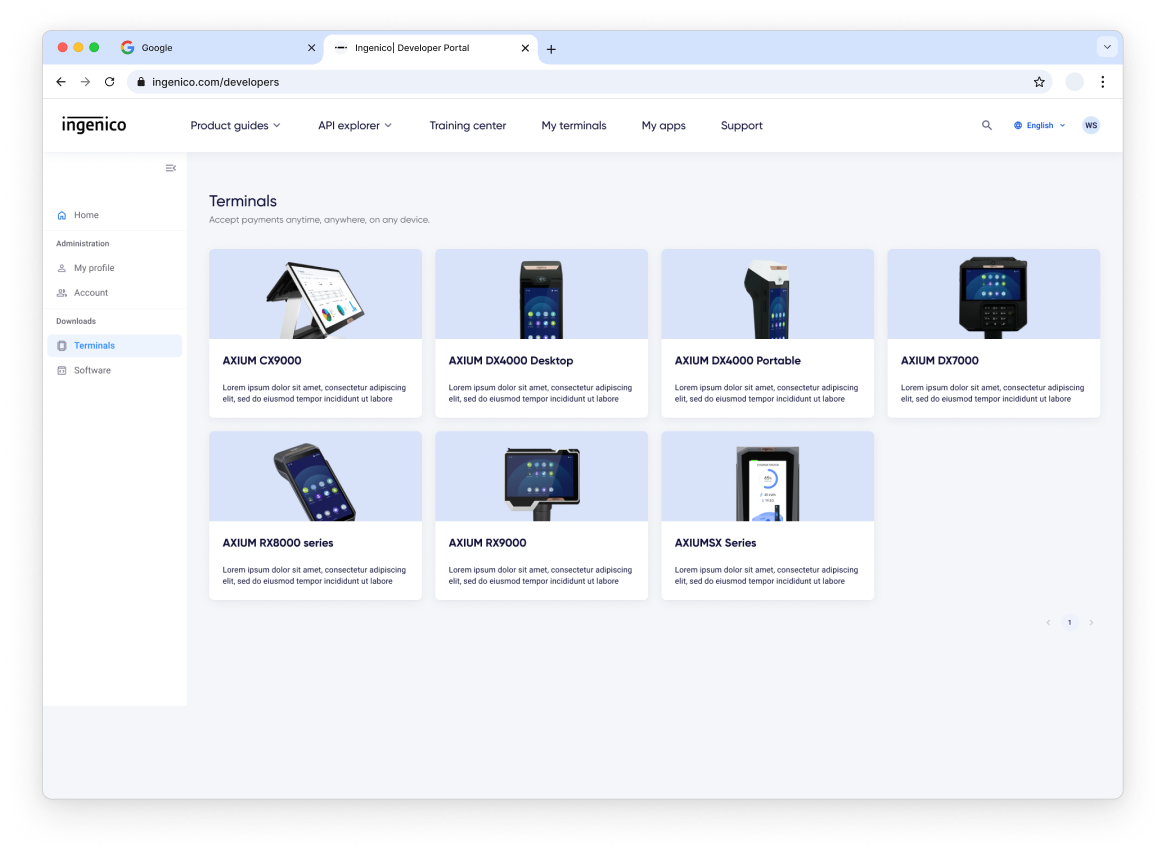This screenshot has height=854, width=1166.
Task: Click the search icon in the top navigation
Action: coord(987,125)
